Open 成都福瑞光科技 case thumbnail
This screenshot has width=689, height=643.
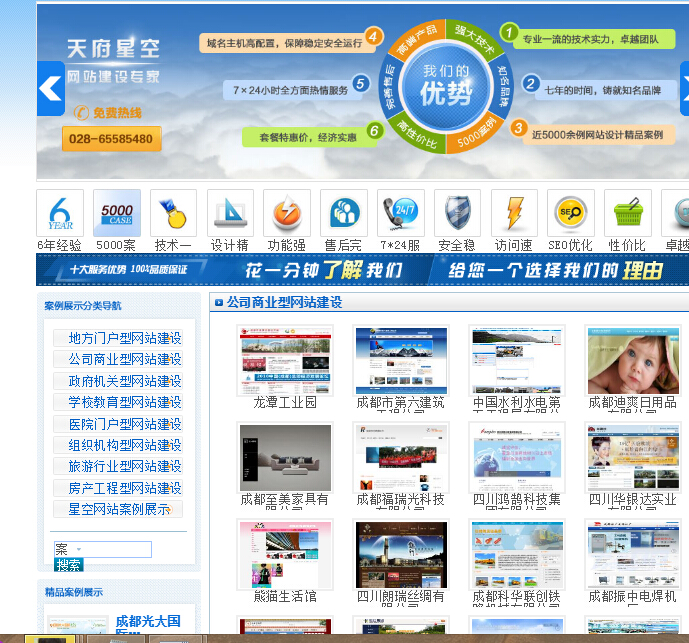pos(401,458)
